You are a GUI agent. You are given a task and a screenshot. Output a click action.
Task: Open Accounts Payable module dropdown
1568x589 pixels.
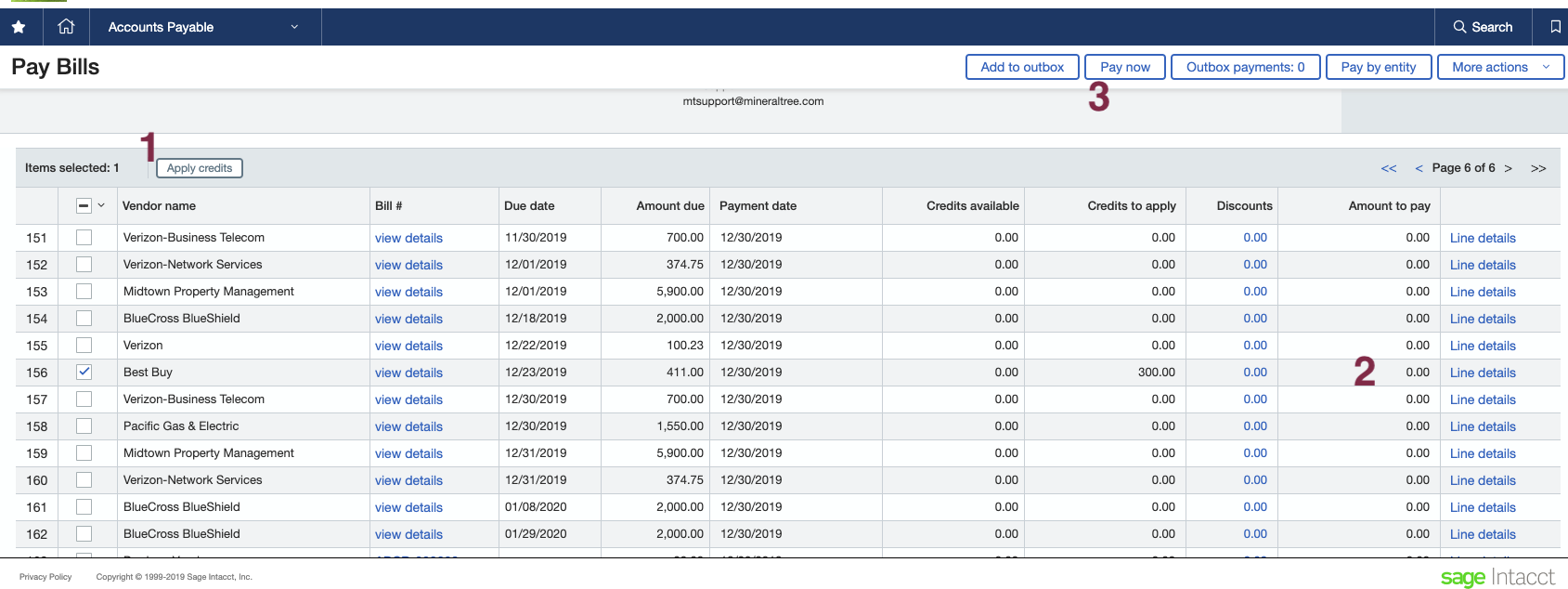205,27
